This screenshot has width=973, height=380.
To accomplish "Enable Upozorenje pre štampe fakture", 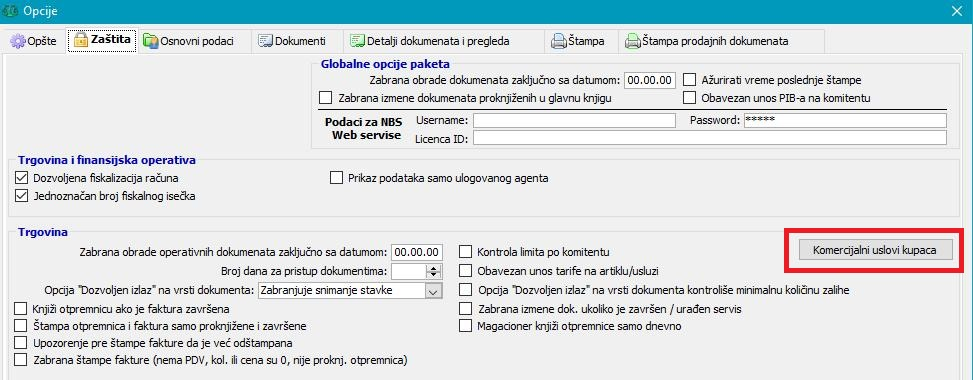I will pyautogui.click(x=21, y=342).
